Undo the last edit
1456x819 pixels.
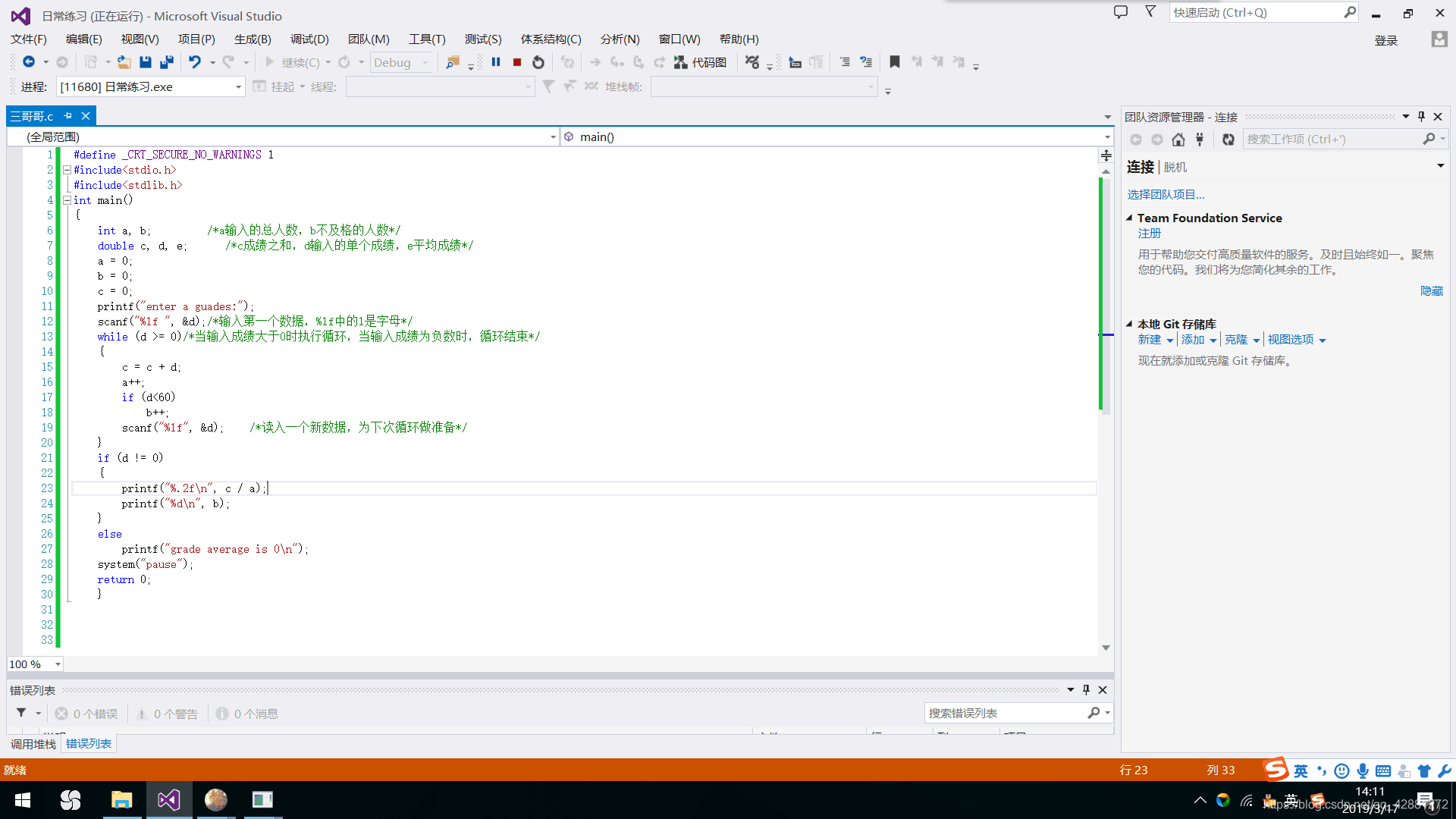pos(195,62)
